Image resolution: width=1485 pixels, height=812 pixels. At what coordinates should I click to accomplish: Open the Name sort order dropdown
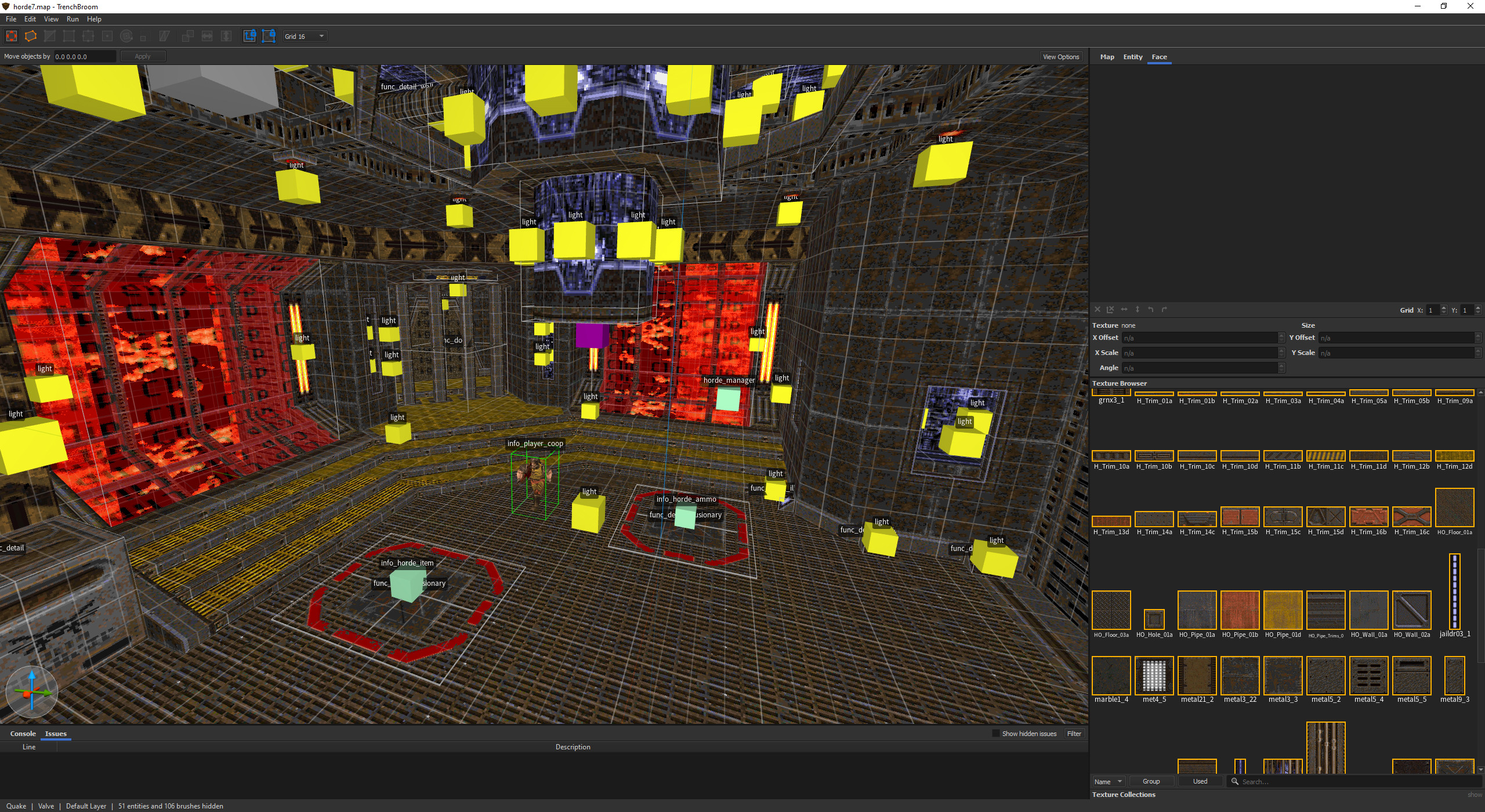coord(1109,781)
